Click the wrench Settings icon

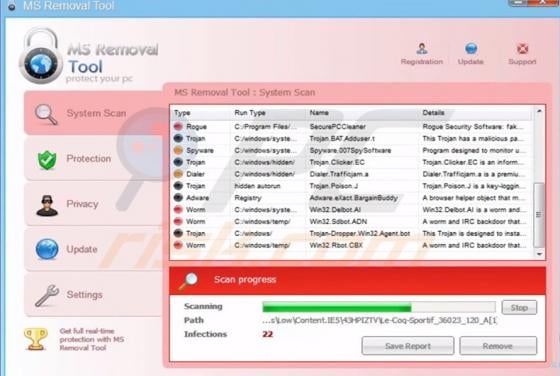tap(47, 295)
